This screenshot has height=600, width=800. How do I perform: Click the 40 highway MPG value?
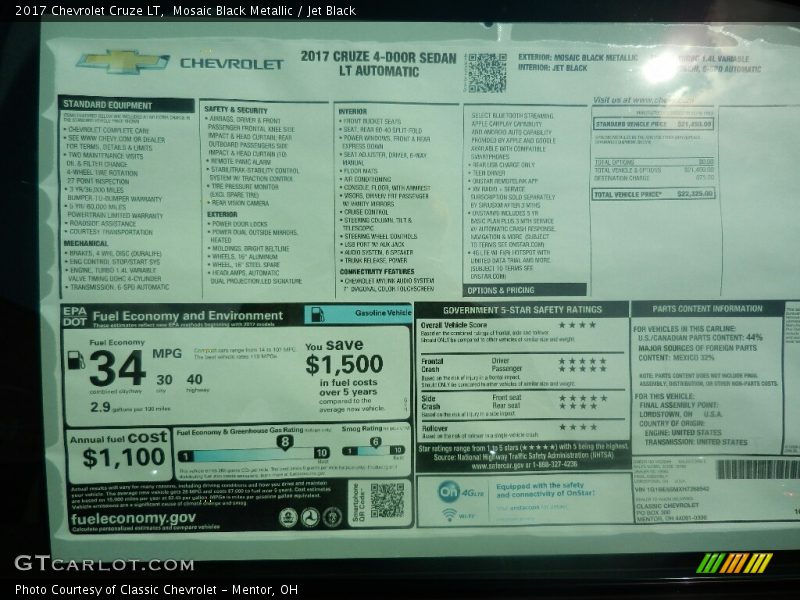(x=194, y=380)
